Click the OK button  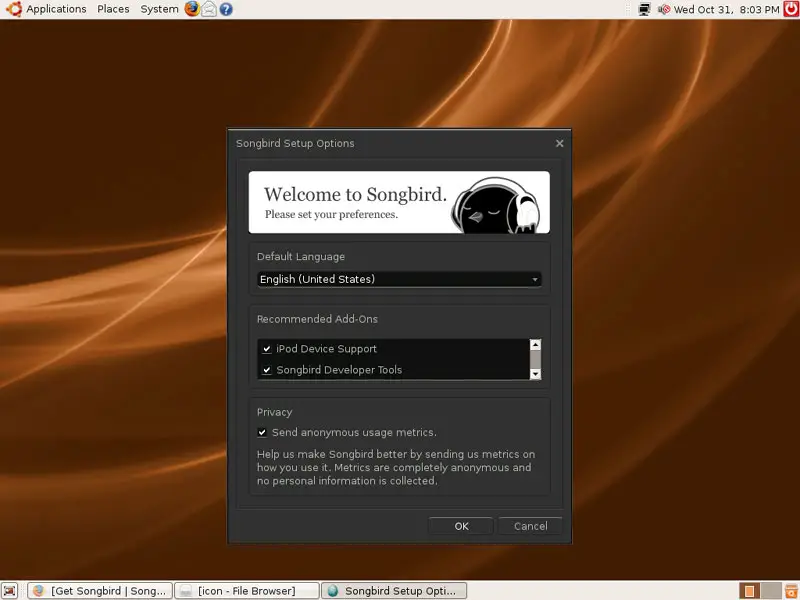461,526
